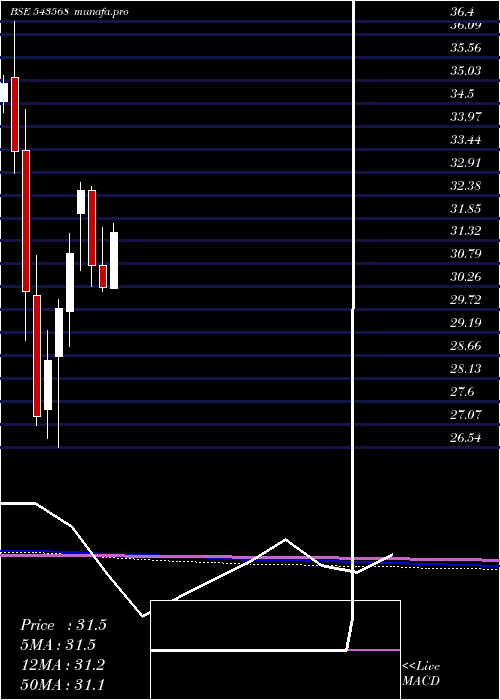Click the 29.72 price axis label
The image size is (500, 700).
[466, 300]
